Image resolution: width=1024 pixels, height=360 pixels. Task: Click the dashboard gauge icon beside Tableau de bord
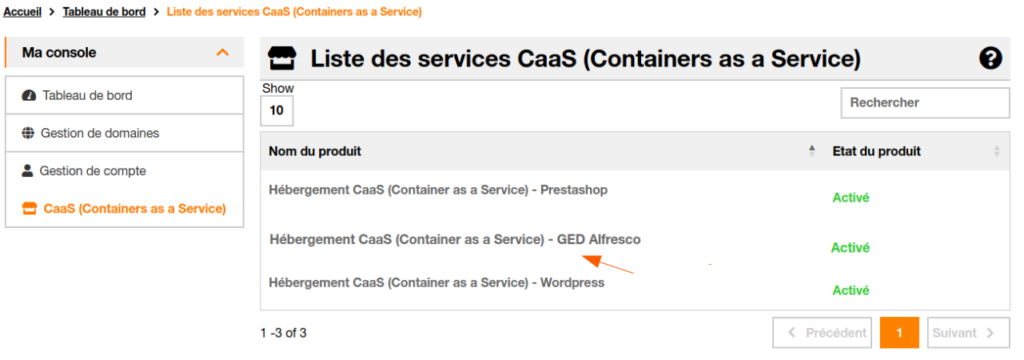29,95
